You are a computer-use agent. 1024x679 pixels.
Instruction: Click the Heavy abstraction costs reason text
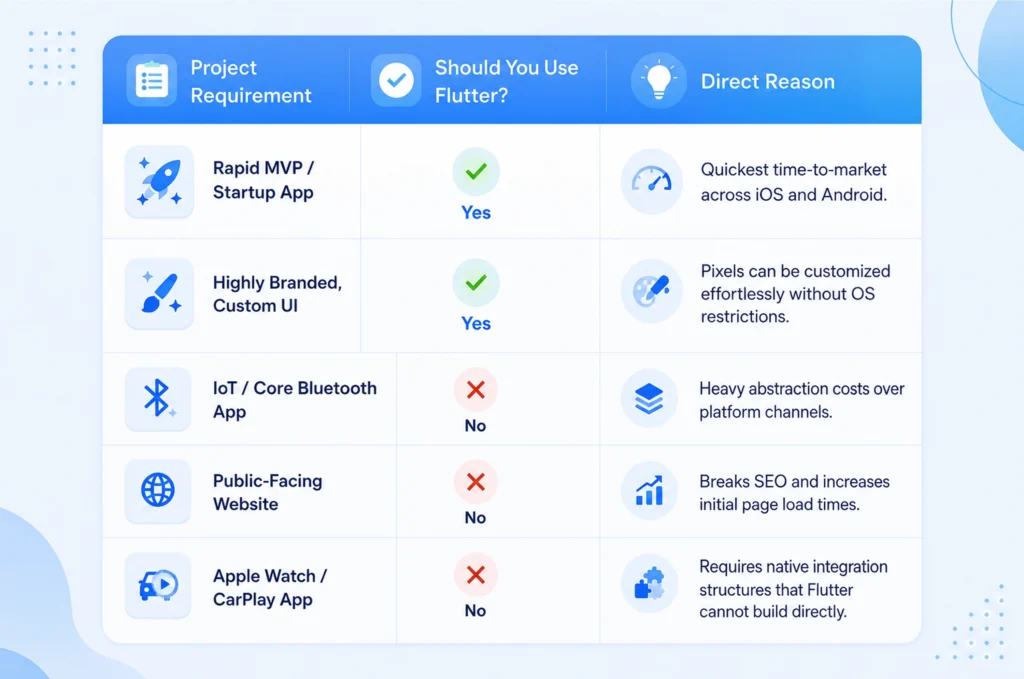(802, 400)
